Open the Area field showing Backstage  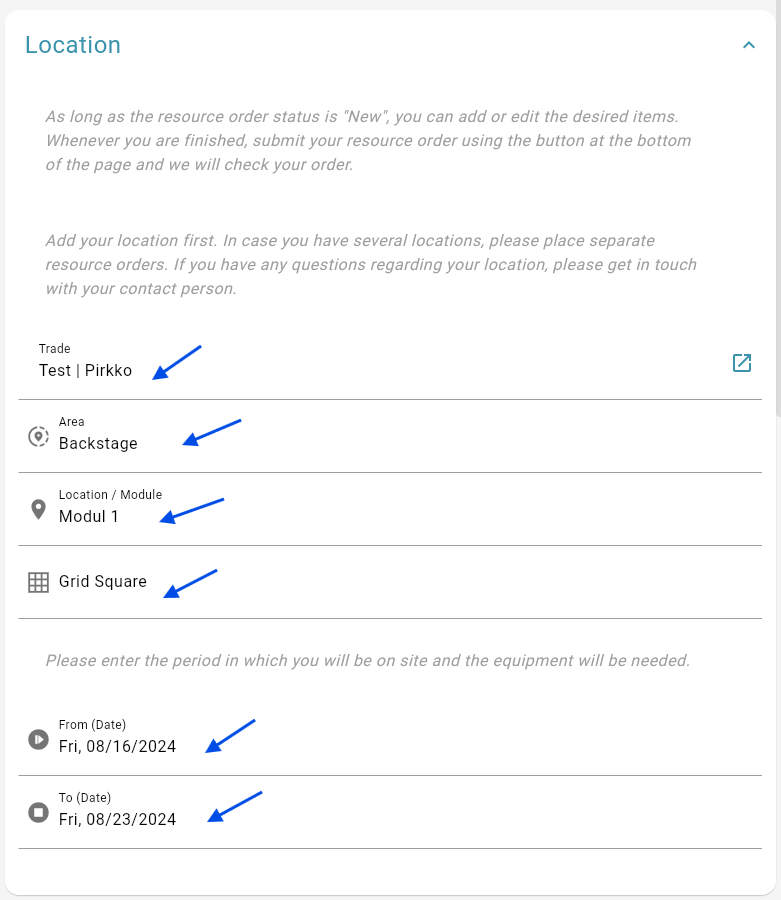(x=390, y=437)
